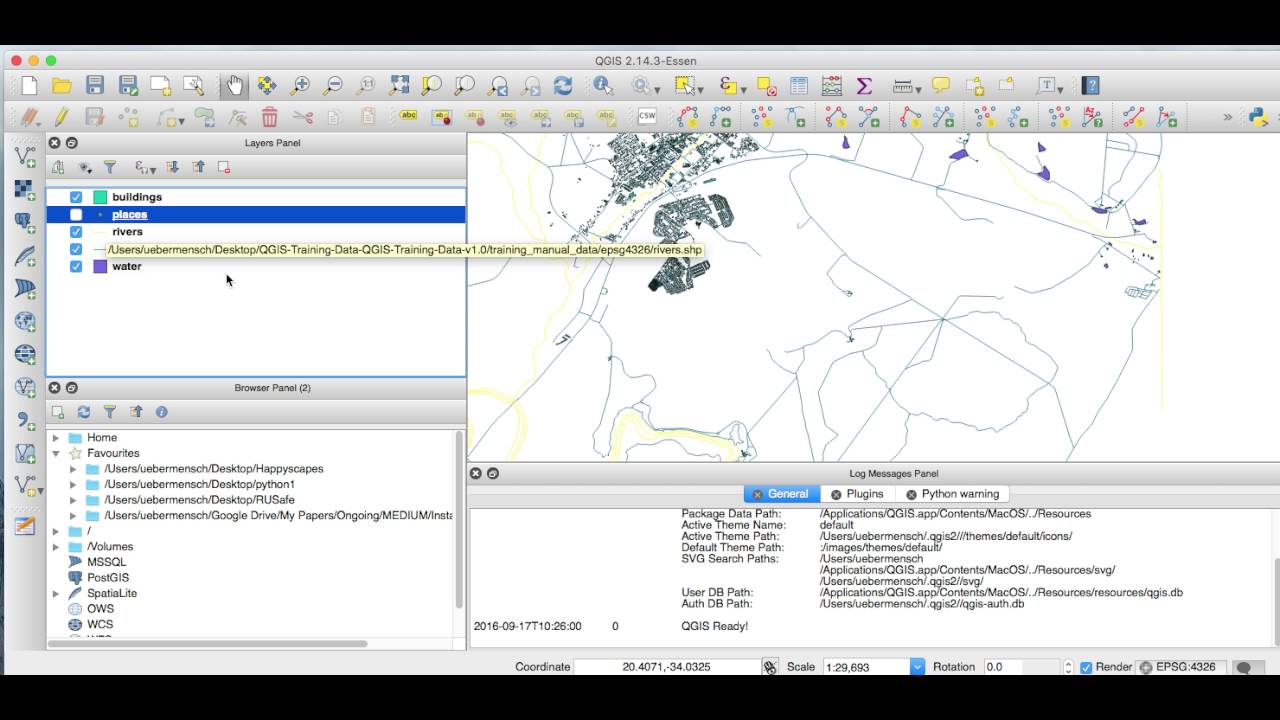Image resolution: width=1280 pixels, height=720 pixels.
Task: Click the Zoom In magnifier tool
Action: coord(300,86)
